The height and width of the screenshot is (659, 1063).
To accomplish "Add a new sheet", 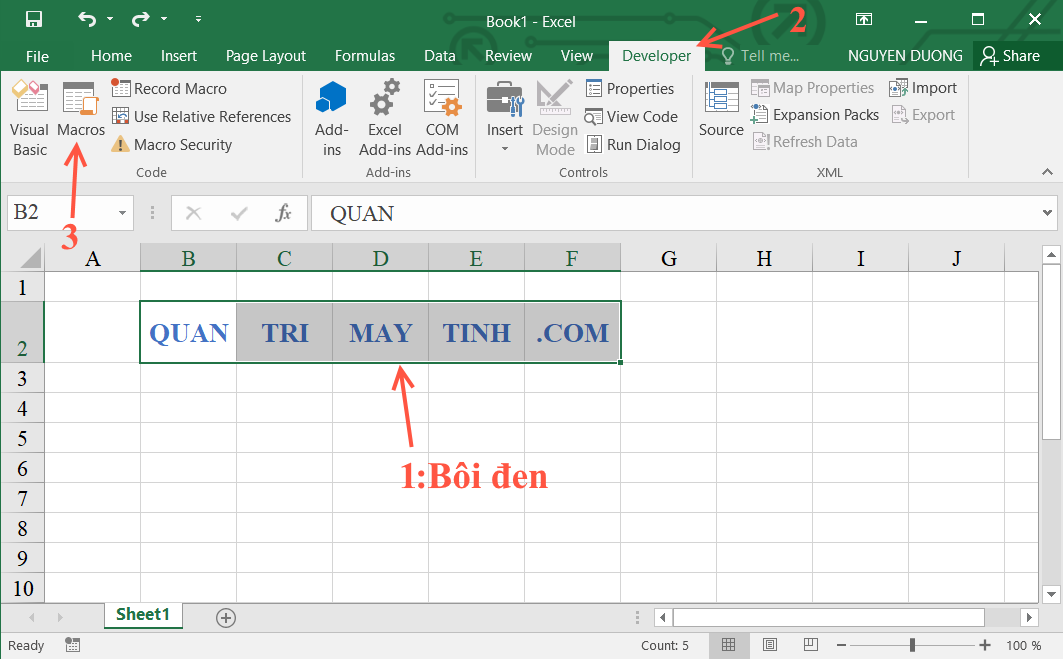I will coord(226,618).
